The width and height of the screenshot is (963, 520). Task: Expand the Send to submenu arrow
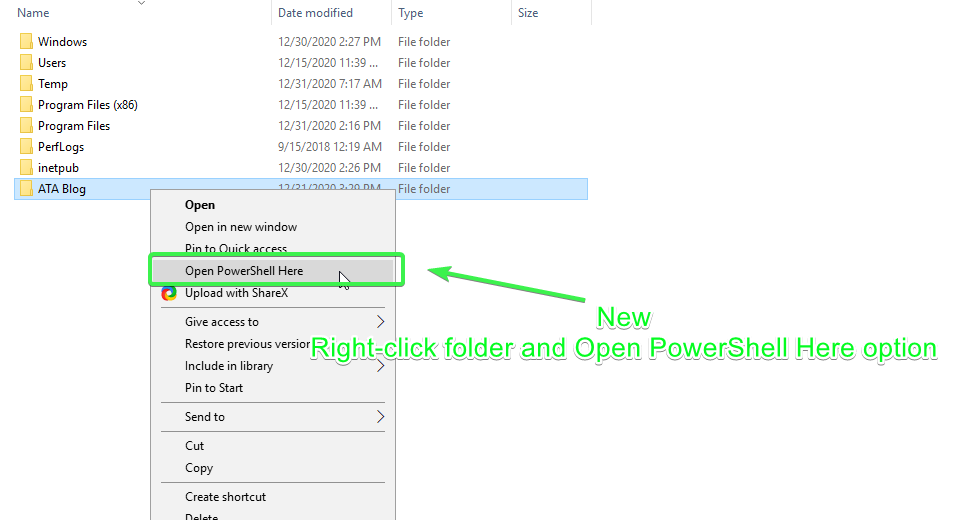pos(380,417)
